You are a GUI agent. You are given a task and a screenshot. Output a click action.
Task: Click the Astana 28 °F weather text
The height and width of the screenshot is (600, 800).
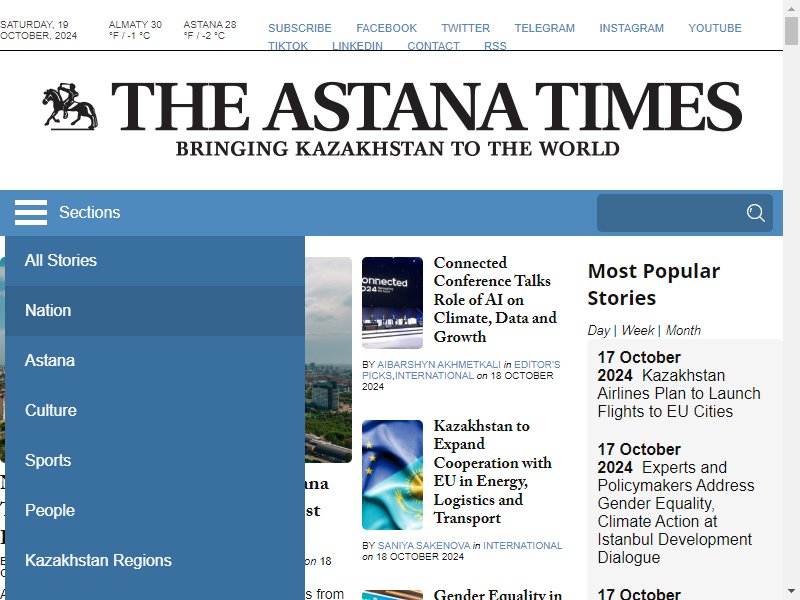pyautogui.click(x=210, y=30)
